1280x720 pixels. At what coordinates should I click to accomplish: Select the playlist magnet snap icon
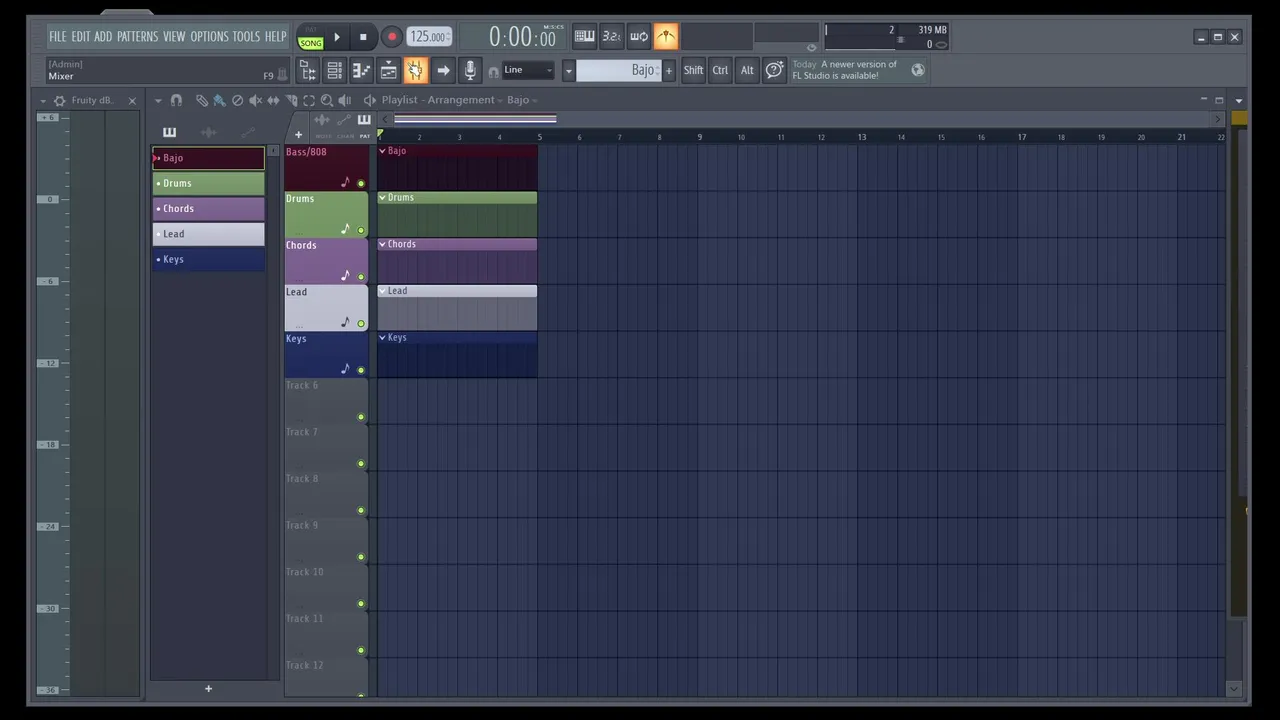(176, 100)
